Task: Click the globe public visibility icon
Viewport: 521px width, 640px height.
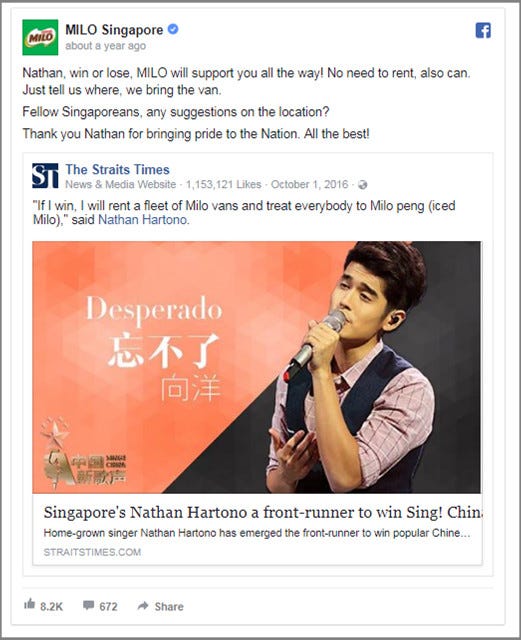Action: 362,185
